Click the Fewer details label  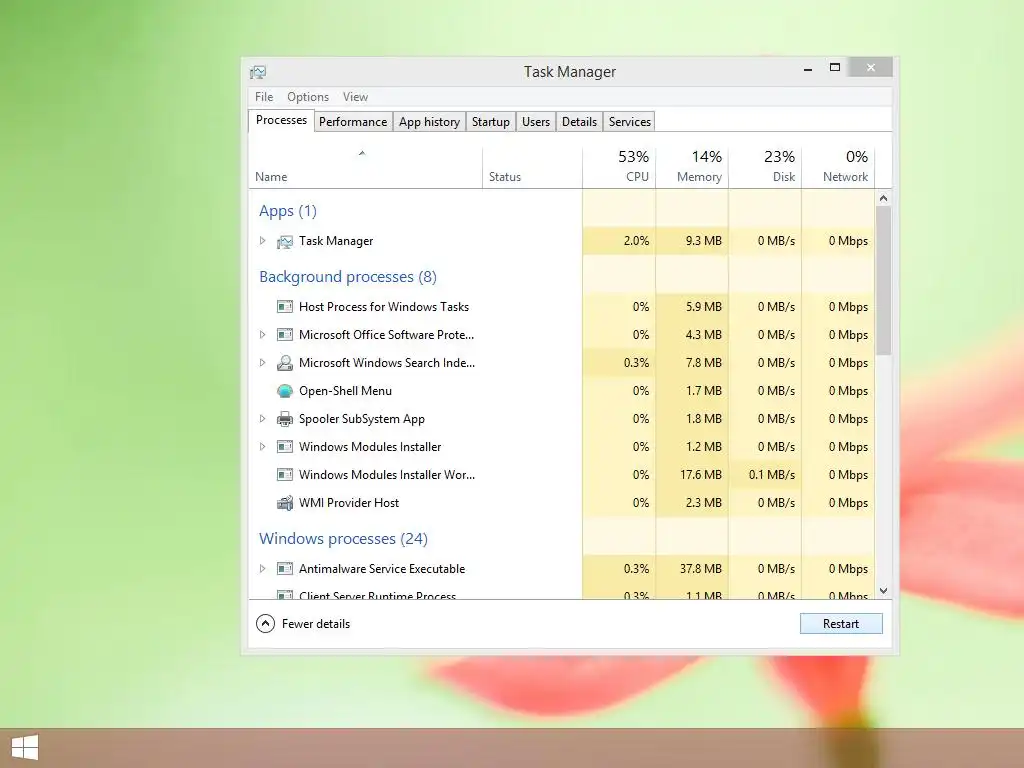(x=316, y=624)
